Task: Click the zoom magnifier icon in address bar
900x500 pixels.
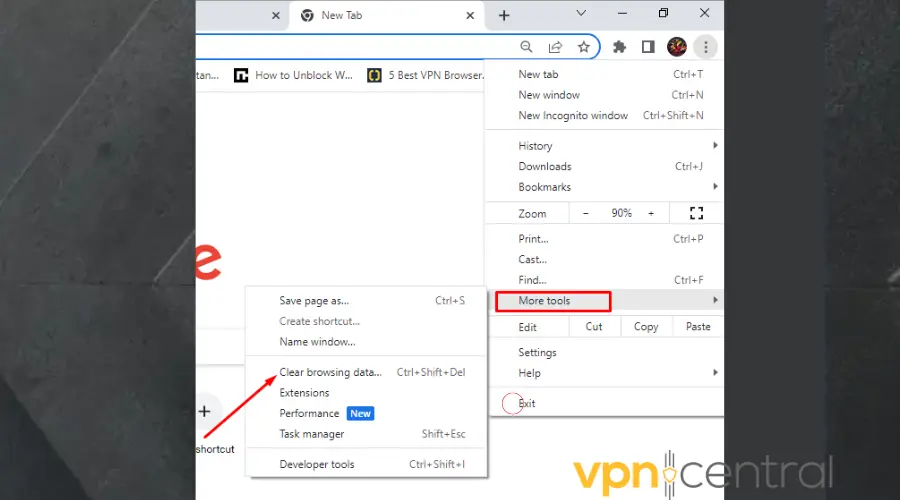Action: (x=527, y=47)
